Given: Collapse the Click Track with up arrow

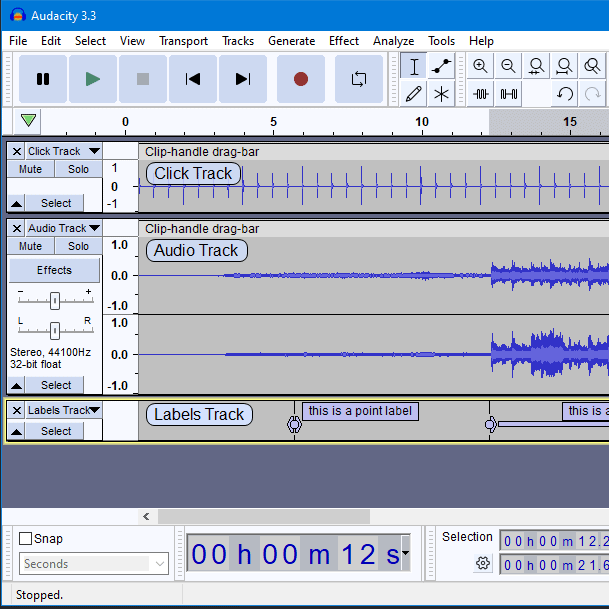Looking at the screenshot, I should tap(16, 203).
